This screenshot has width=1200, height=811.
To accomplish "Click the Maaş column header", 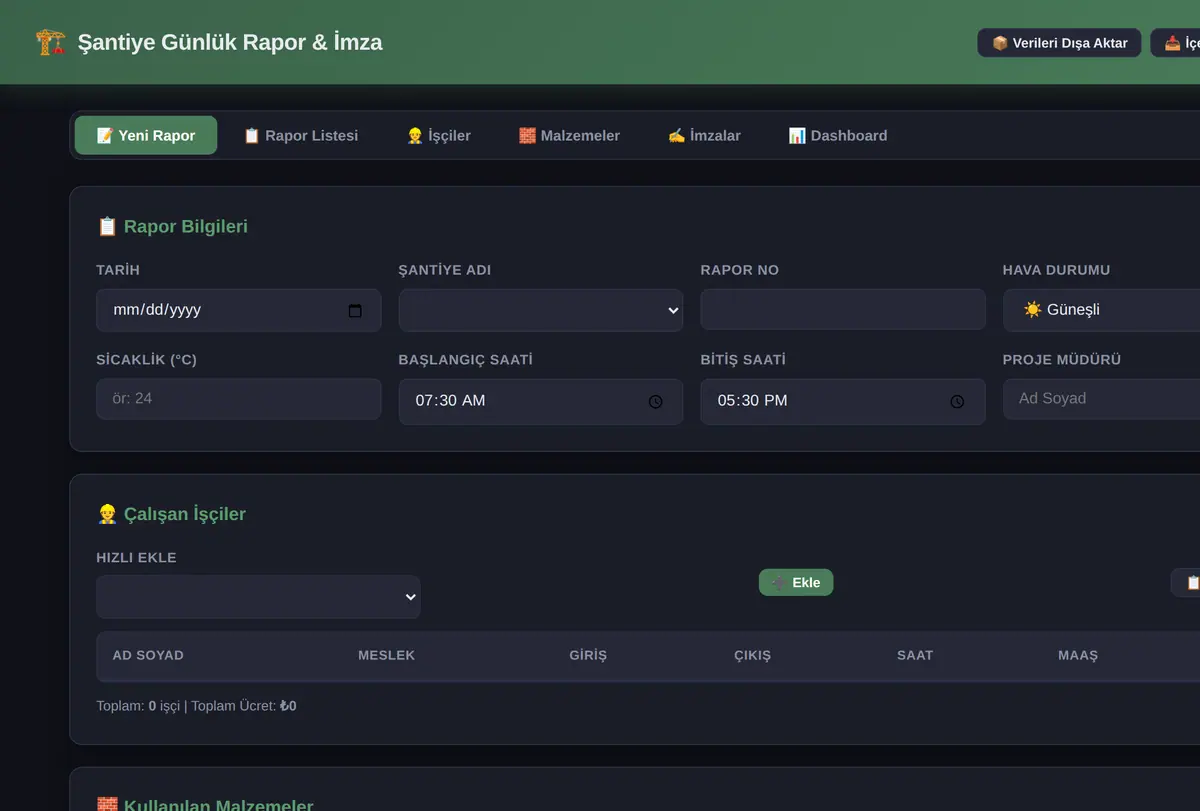I will coord(1078,656).
